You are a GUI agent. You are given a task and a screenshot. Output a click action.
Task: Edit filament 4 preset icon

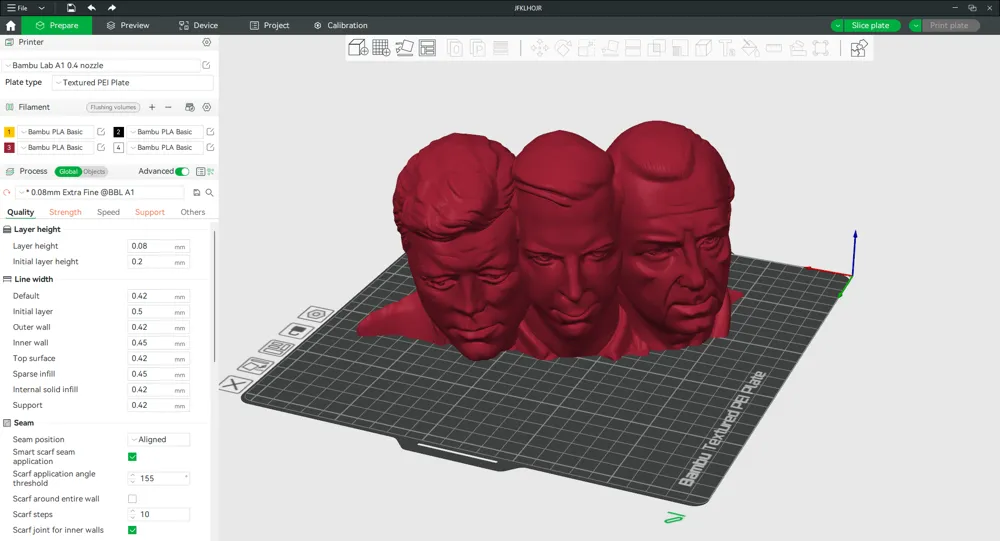210,147
